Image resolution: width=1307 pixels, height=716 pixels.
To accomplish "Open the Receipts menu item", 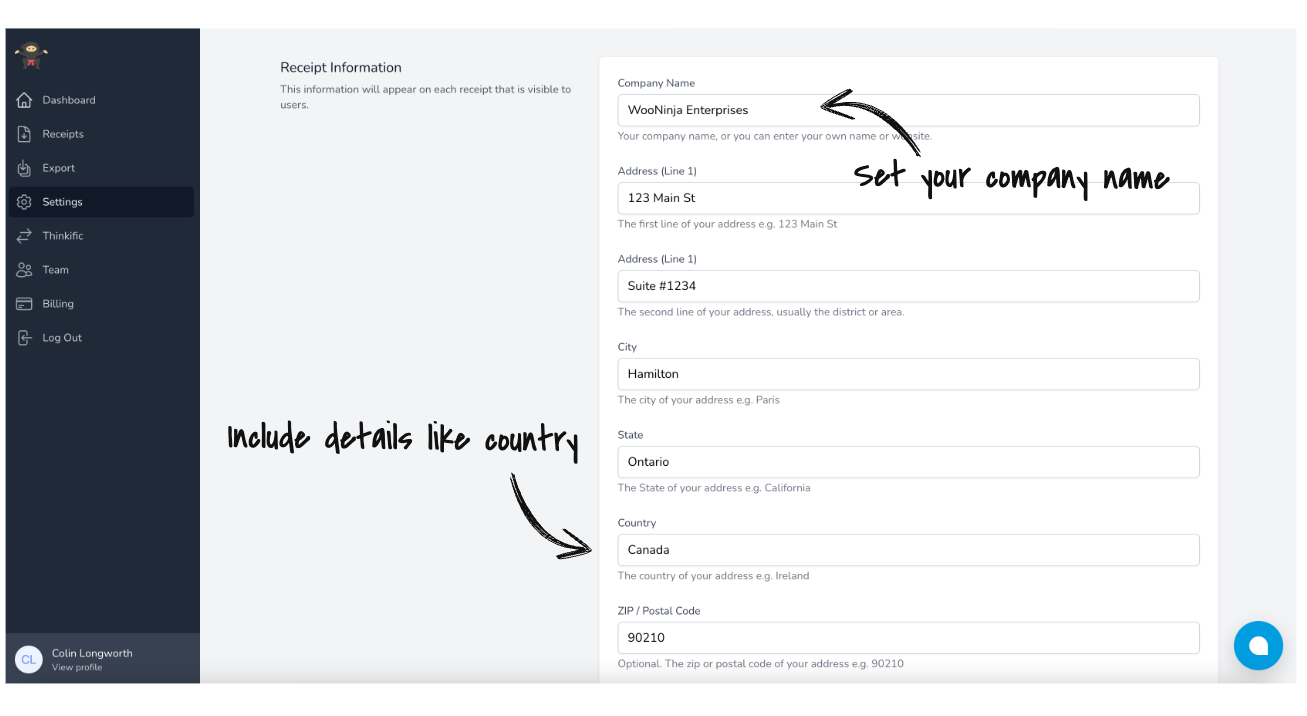I will coord(63,134).
